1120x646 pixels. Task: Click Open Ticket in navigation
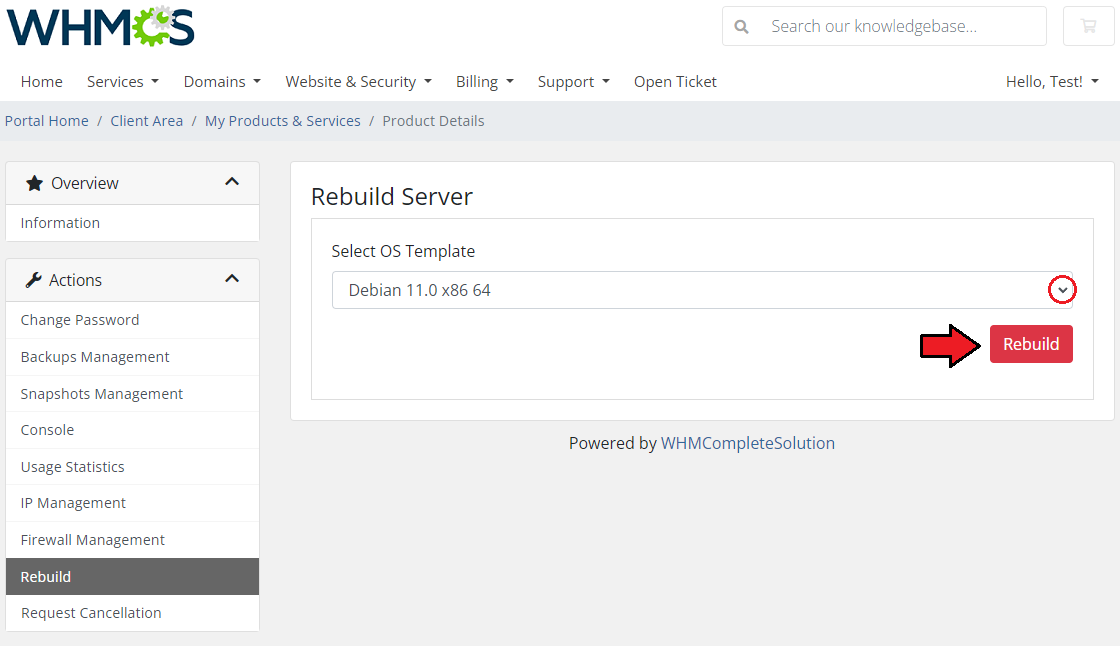point(675,81)
